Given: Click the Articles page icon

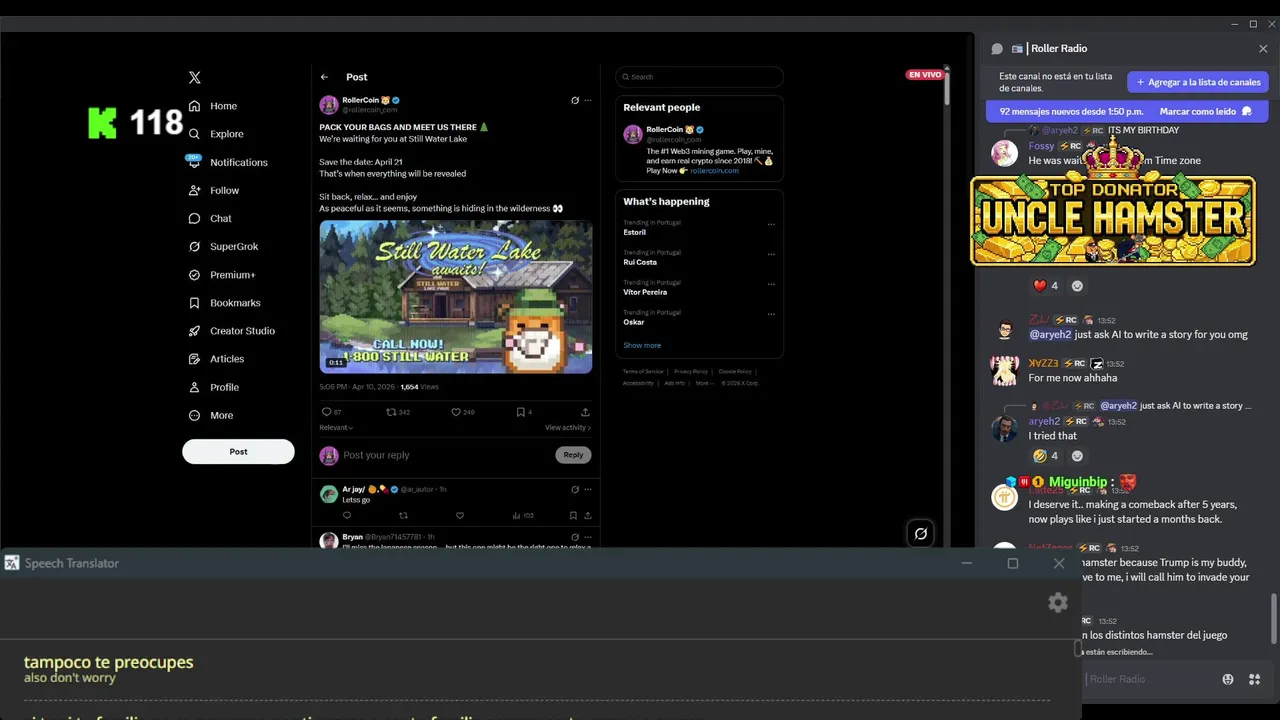Looking at the screenshot, I should pos(195,359).
